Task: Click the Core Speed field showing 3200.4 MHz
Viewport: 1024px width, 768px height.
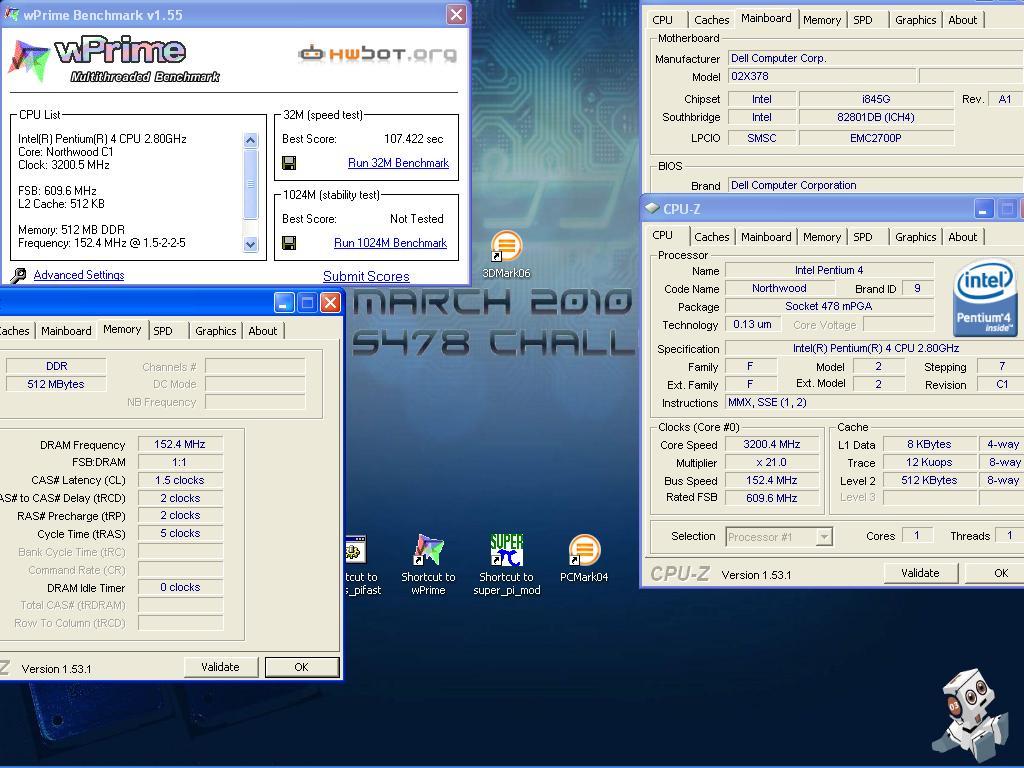Action: (772, 444)
